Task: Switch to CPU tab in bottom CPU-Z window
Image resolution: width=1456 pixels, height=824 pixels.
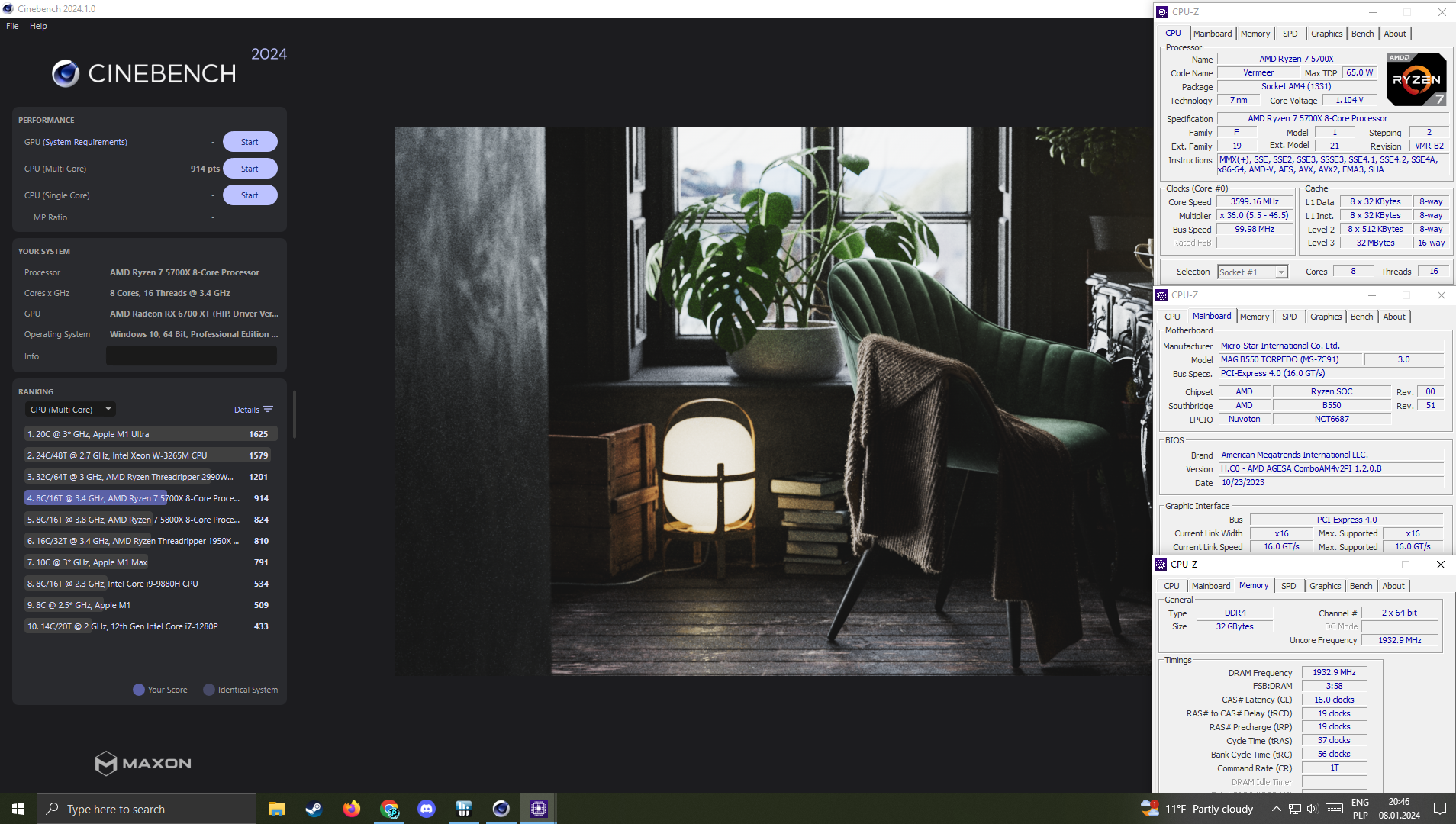Action: [1171, 586]
